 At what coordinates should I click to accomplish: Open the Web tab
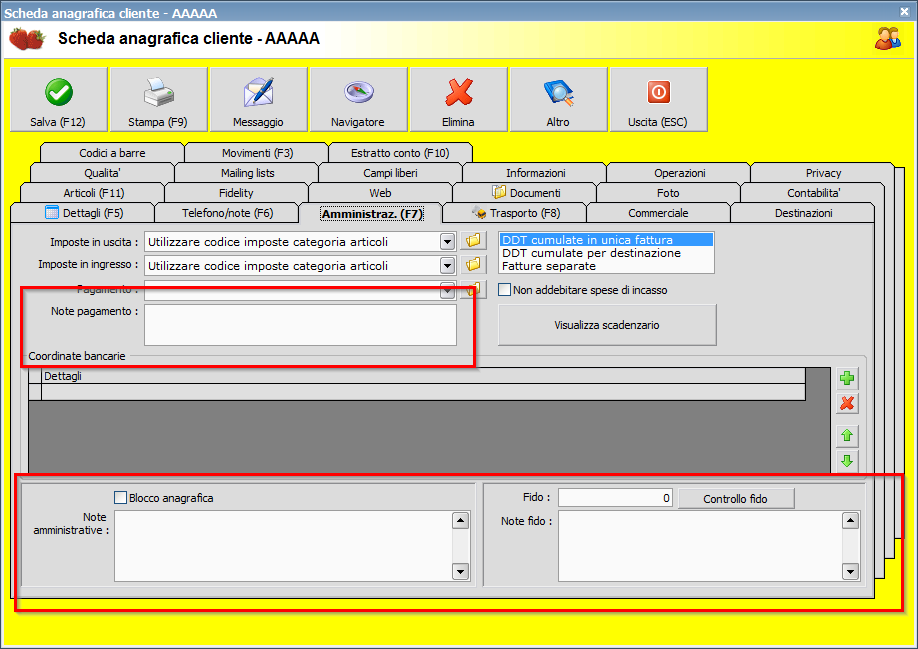click(381, 193)
